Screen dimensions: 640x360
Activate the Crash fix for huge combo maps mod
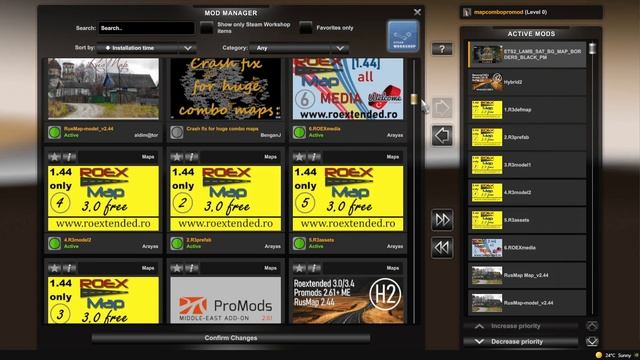(x=177, y=132)
